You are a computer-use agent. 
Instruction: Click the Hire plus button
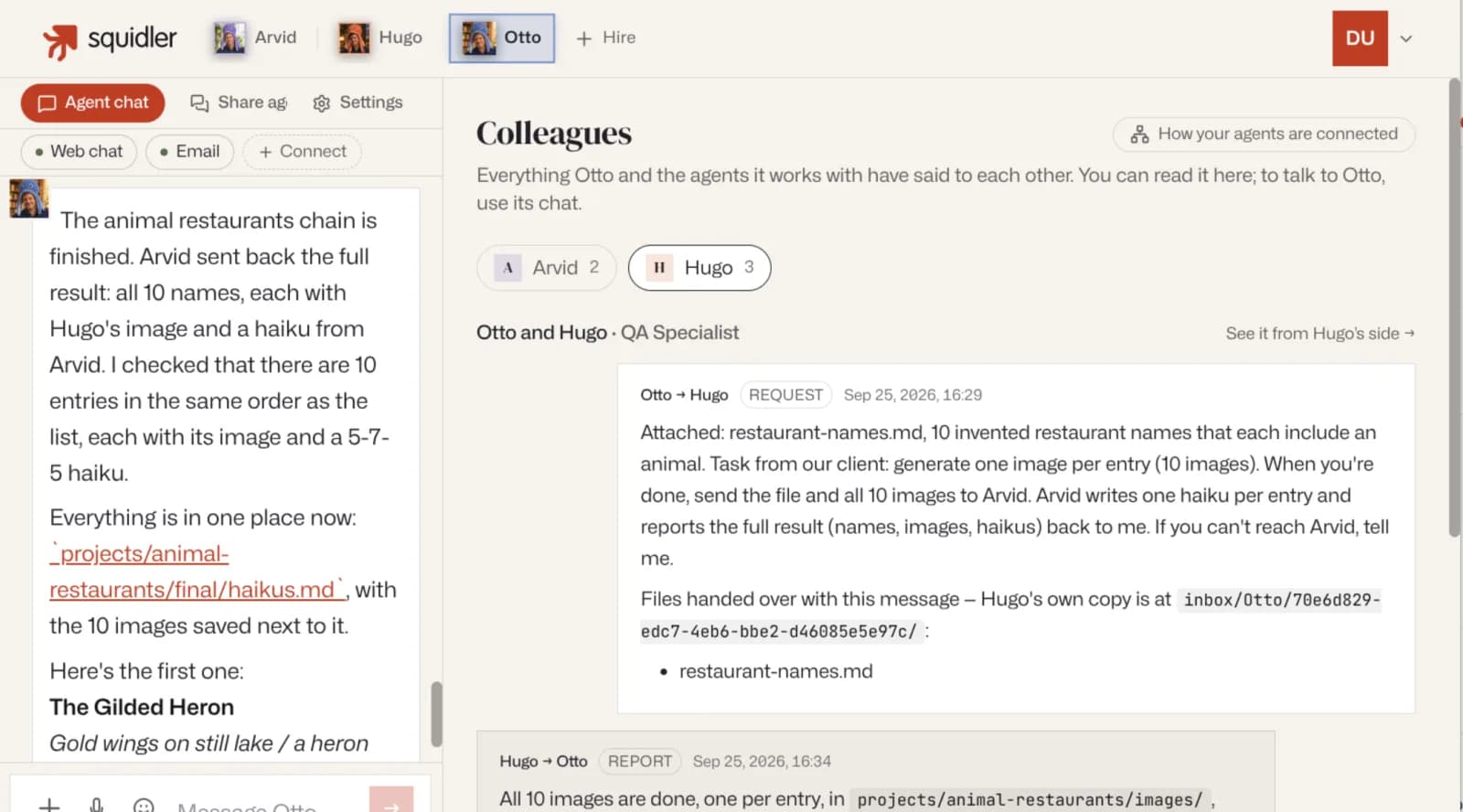click(606, 37)
